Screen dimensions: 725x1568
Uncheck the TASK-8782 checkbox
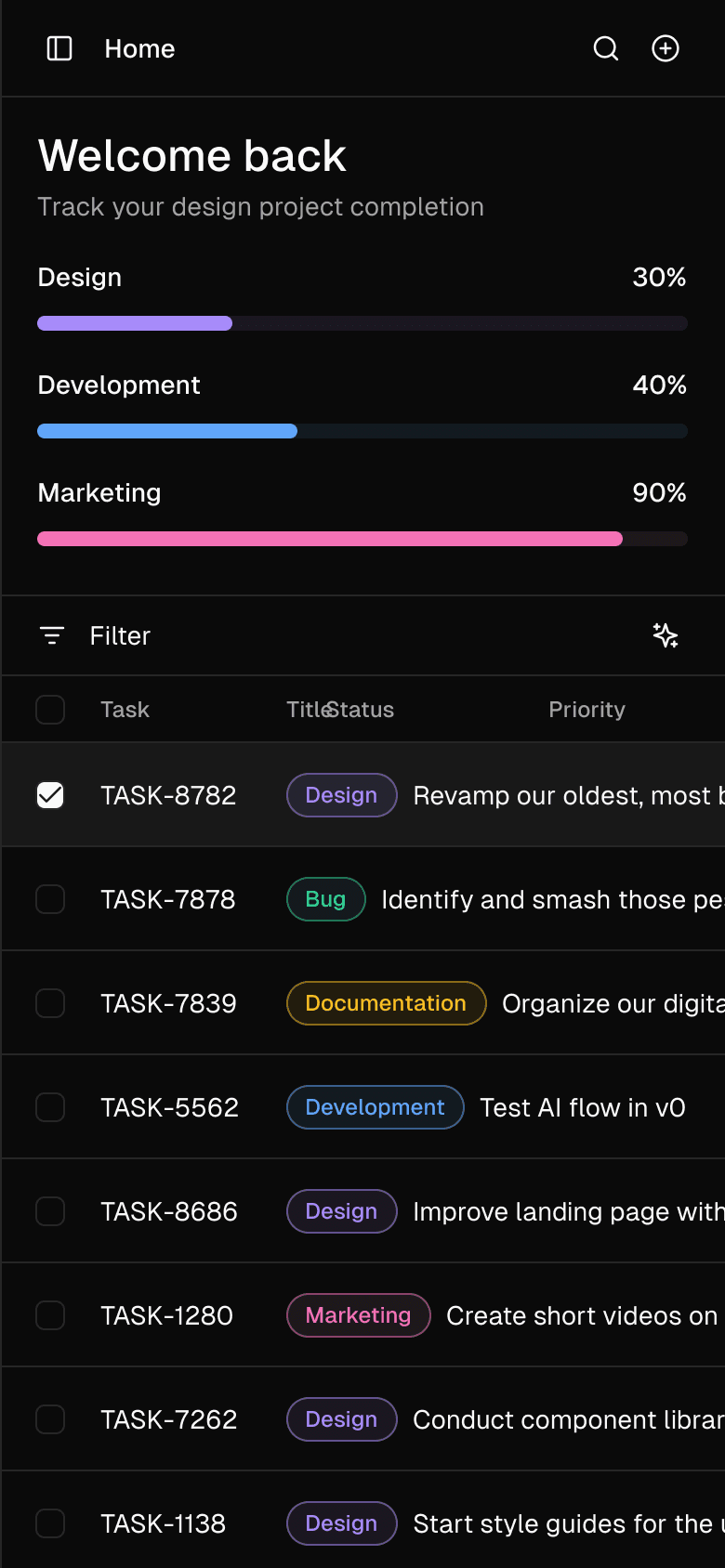click(50, 795)
